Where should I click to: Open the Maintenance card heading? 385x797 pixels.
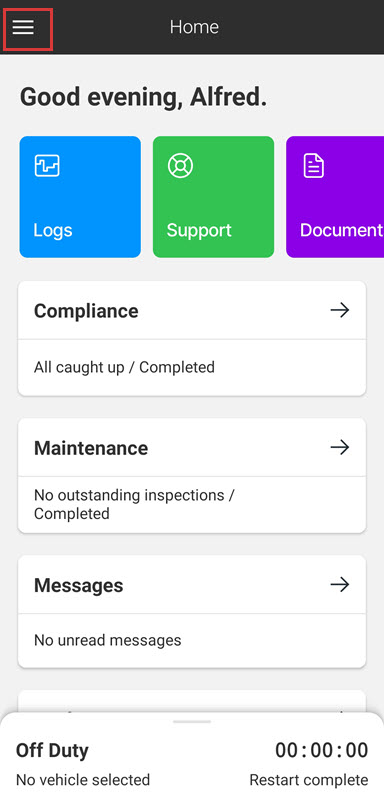pyautogui.click(x=91, y=448)
